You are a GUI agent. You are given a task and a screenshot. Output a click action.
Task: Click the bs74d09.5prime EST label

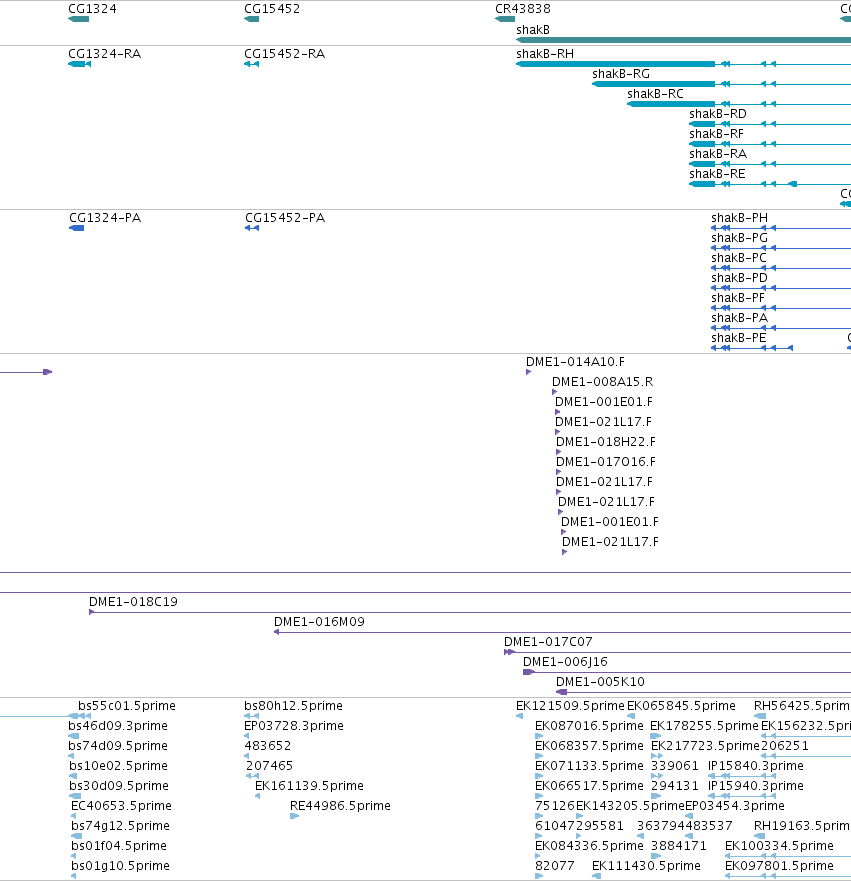coord(118,746)
